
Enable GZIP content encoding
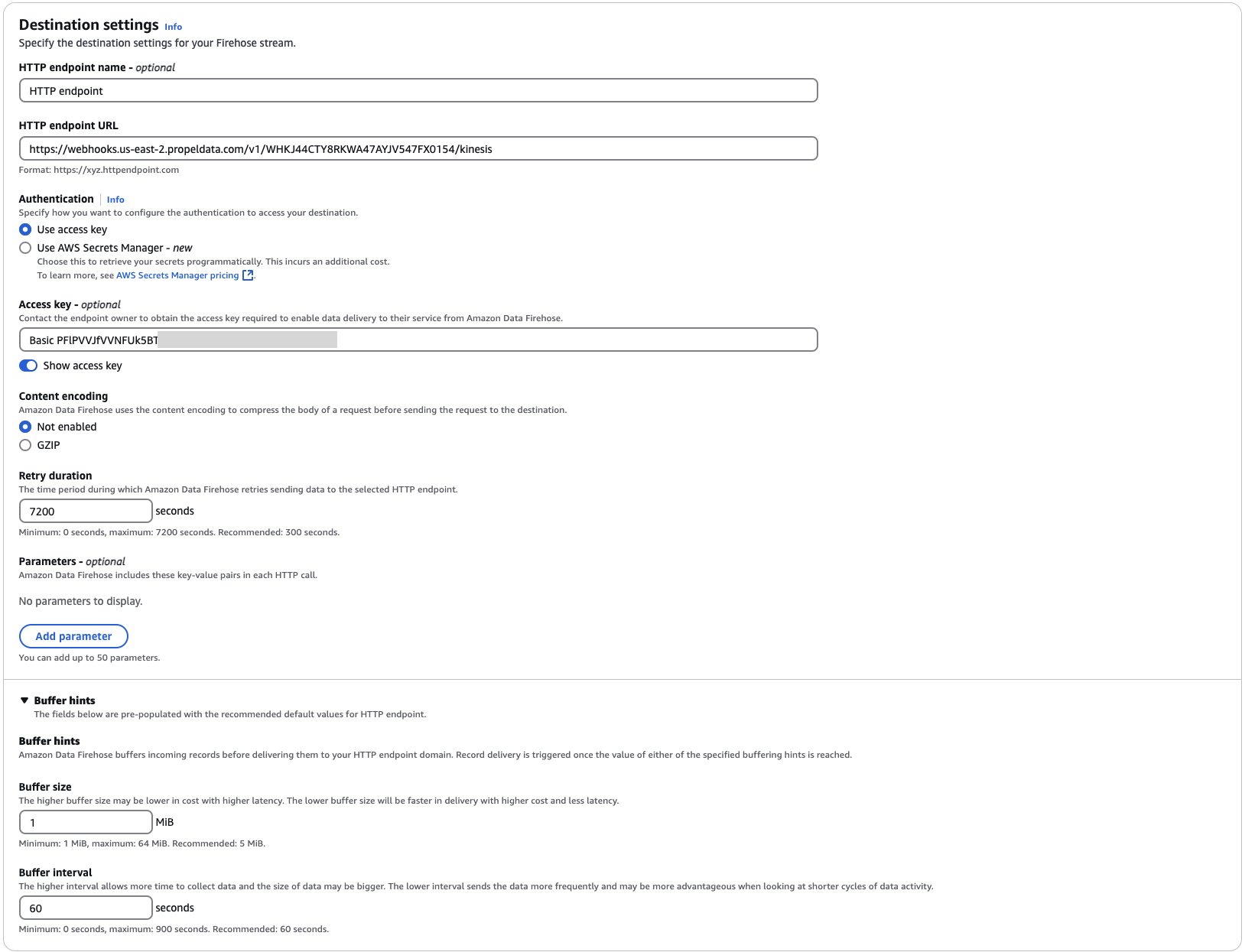coord(25,444)
